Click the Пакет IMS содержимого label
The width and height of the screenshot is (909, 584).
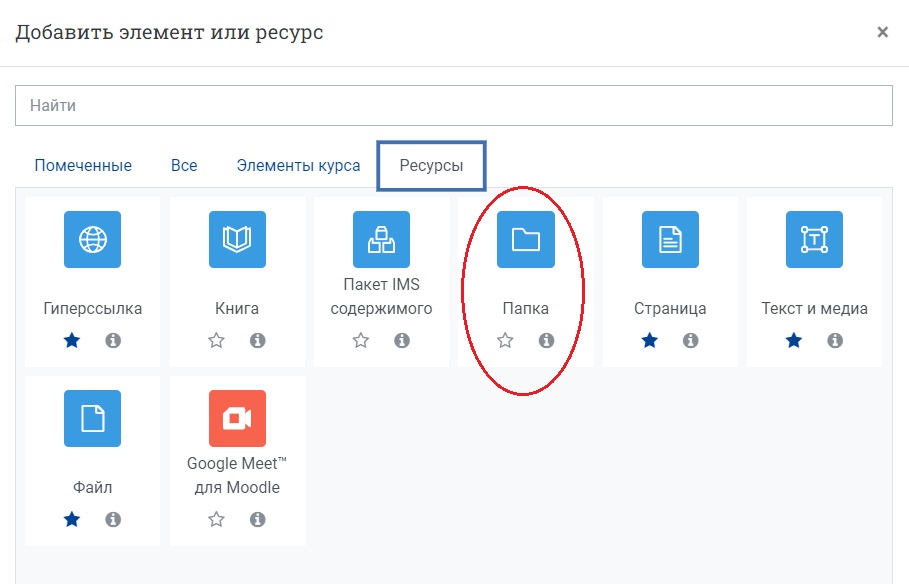(x=381, y=296)
